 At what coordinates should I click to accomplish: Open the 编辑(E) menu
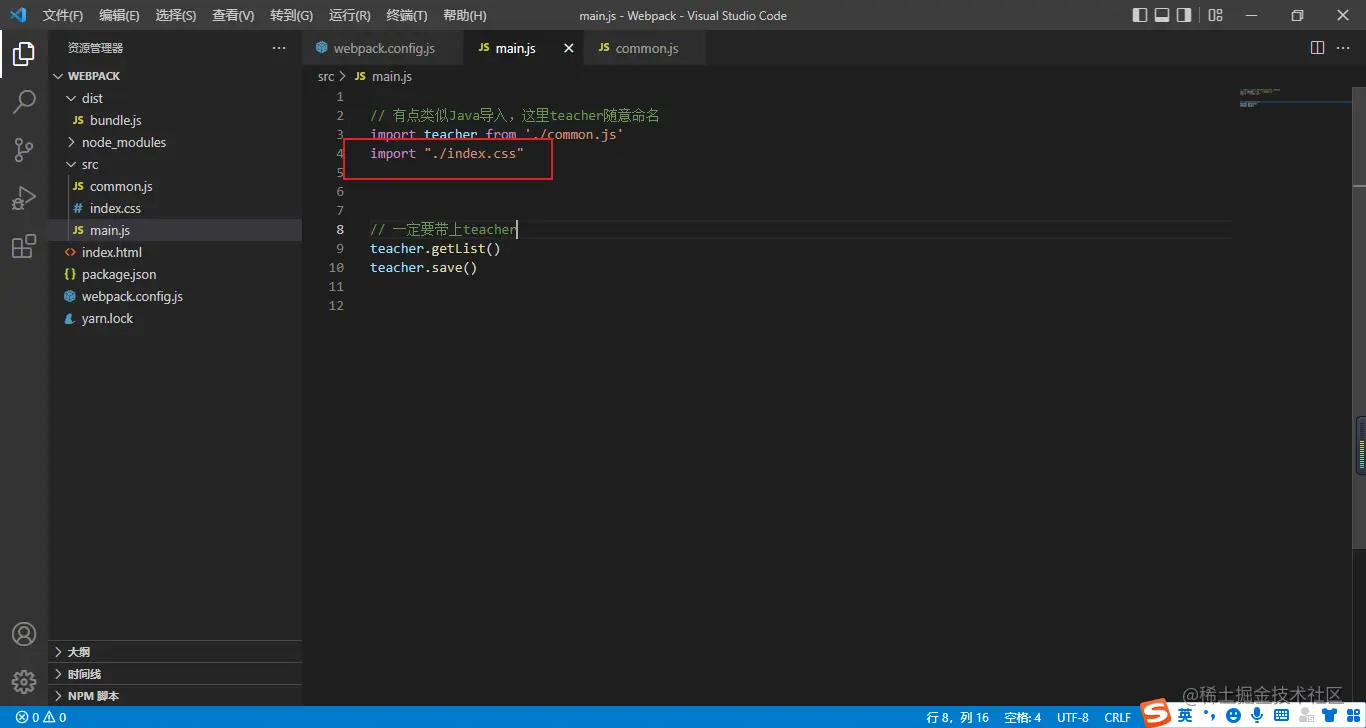point(120,15)
